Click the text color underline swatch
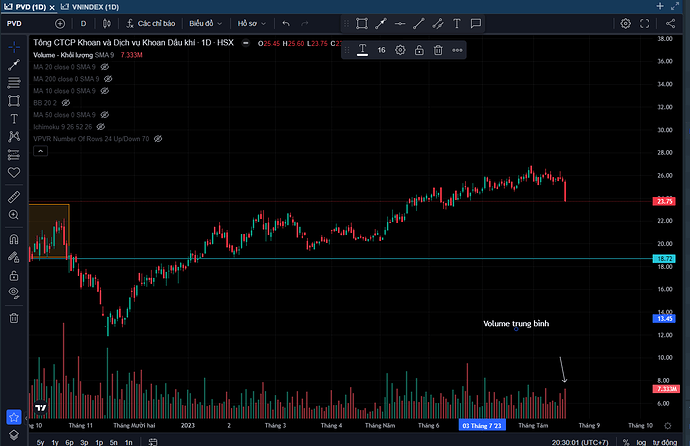Viewport: 690px width, 446px height. coord(362,50)
